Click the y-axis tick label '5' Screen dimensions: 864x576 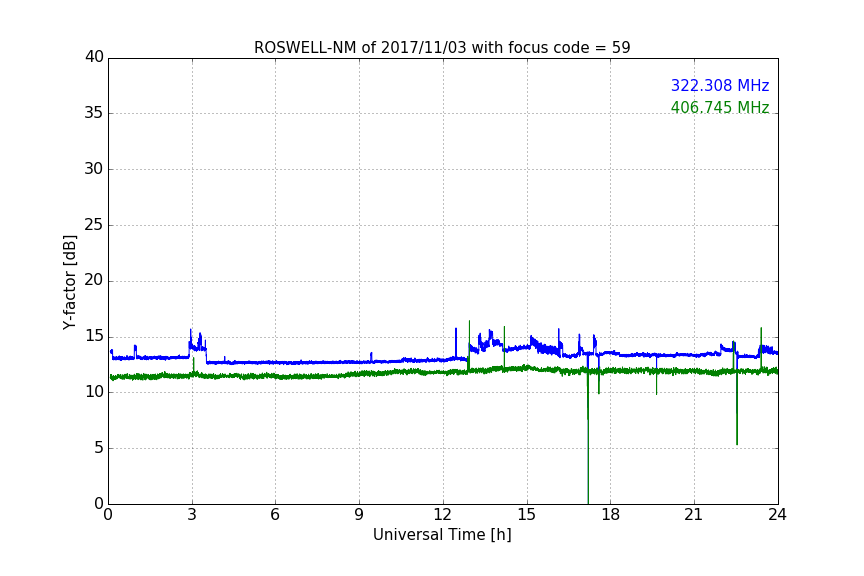coord(99,448)
